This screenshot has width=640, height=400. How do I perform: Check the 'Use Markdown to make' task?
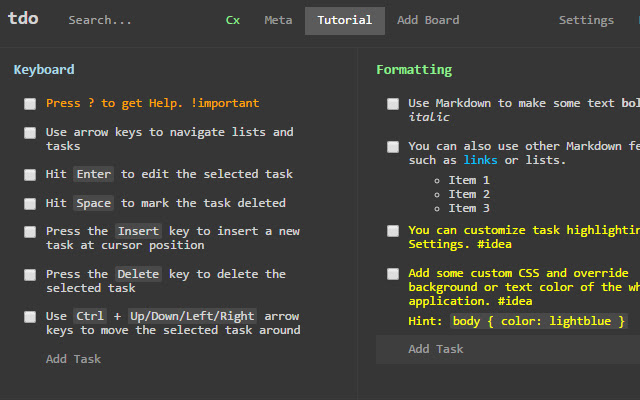point(393,104)
